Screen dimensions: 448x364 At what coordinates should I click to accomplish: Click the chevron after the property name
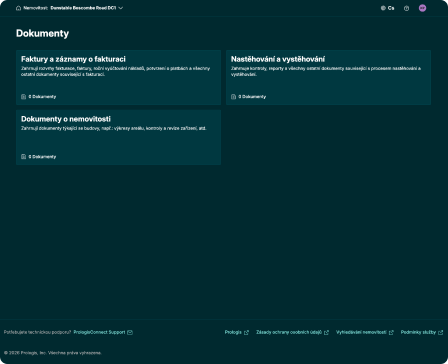pos(121,8)
